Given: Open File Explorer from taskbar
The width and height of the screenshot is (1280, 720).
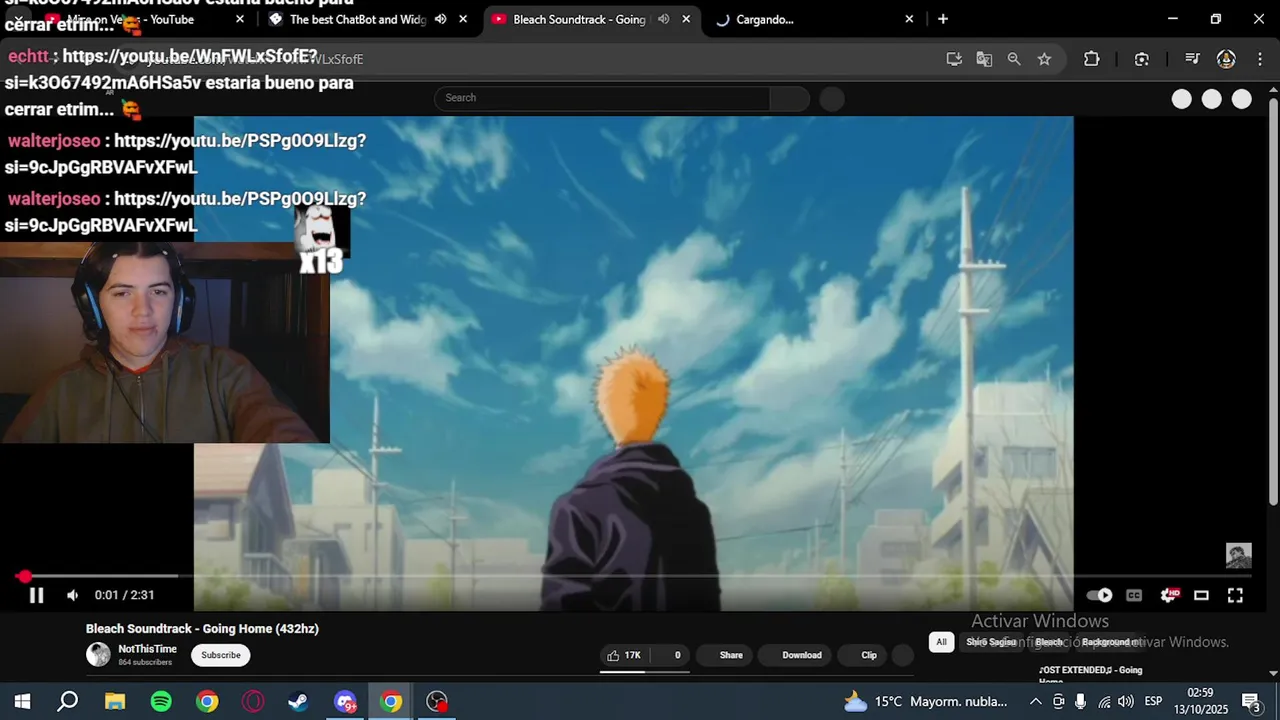Looking at the screenshot, I should [115, 702].
